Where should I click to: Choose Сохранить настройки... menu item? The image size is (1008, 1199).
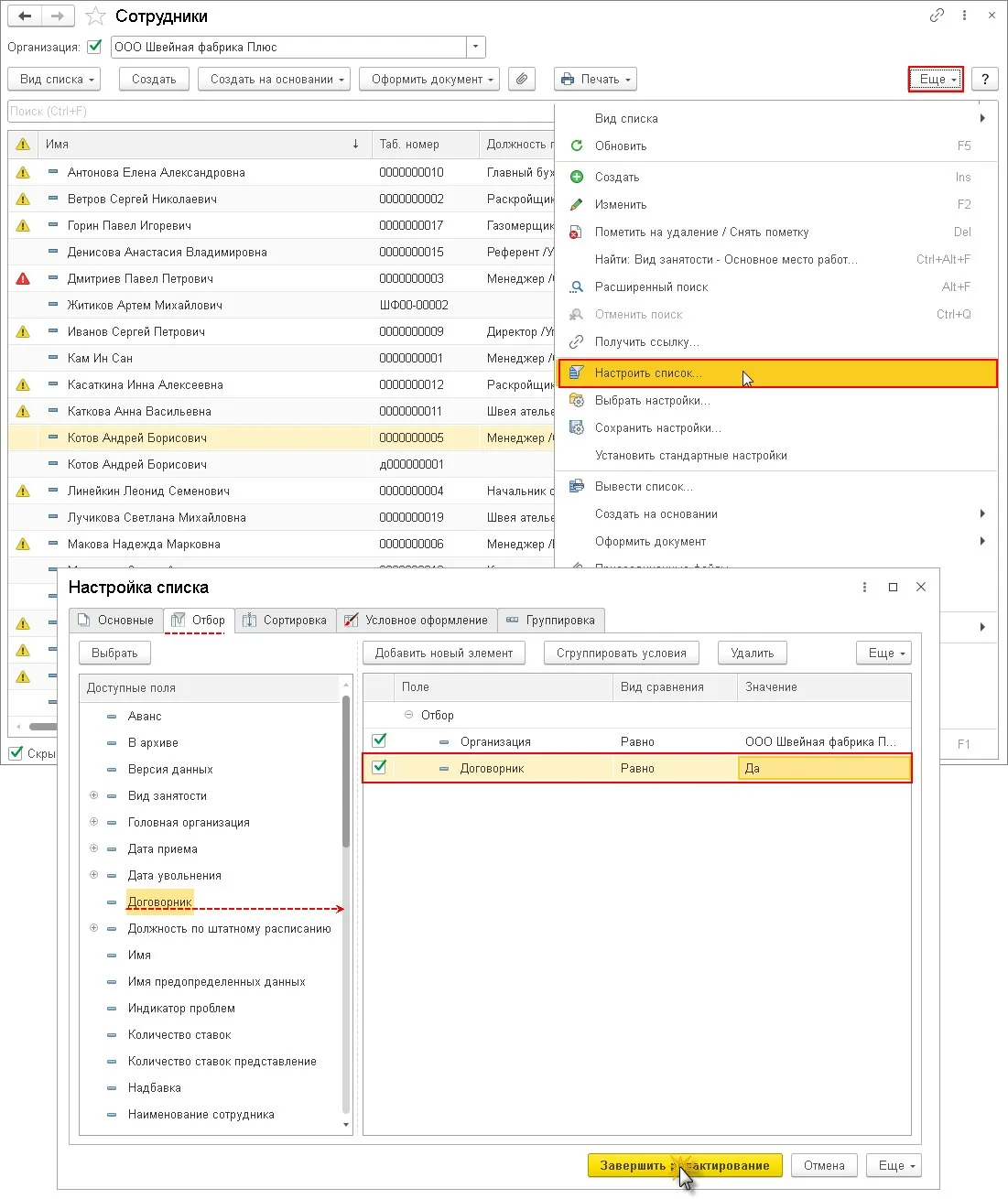point(776,427)
